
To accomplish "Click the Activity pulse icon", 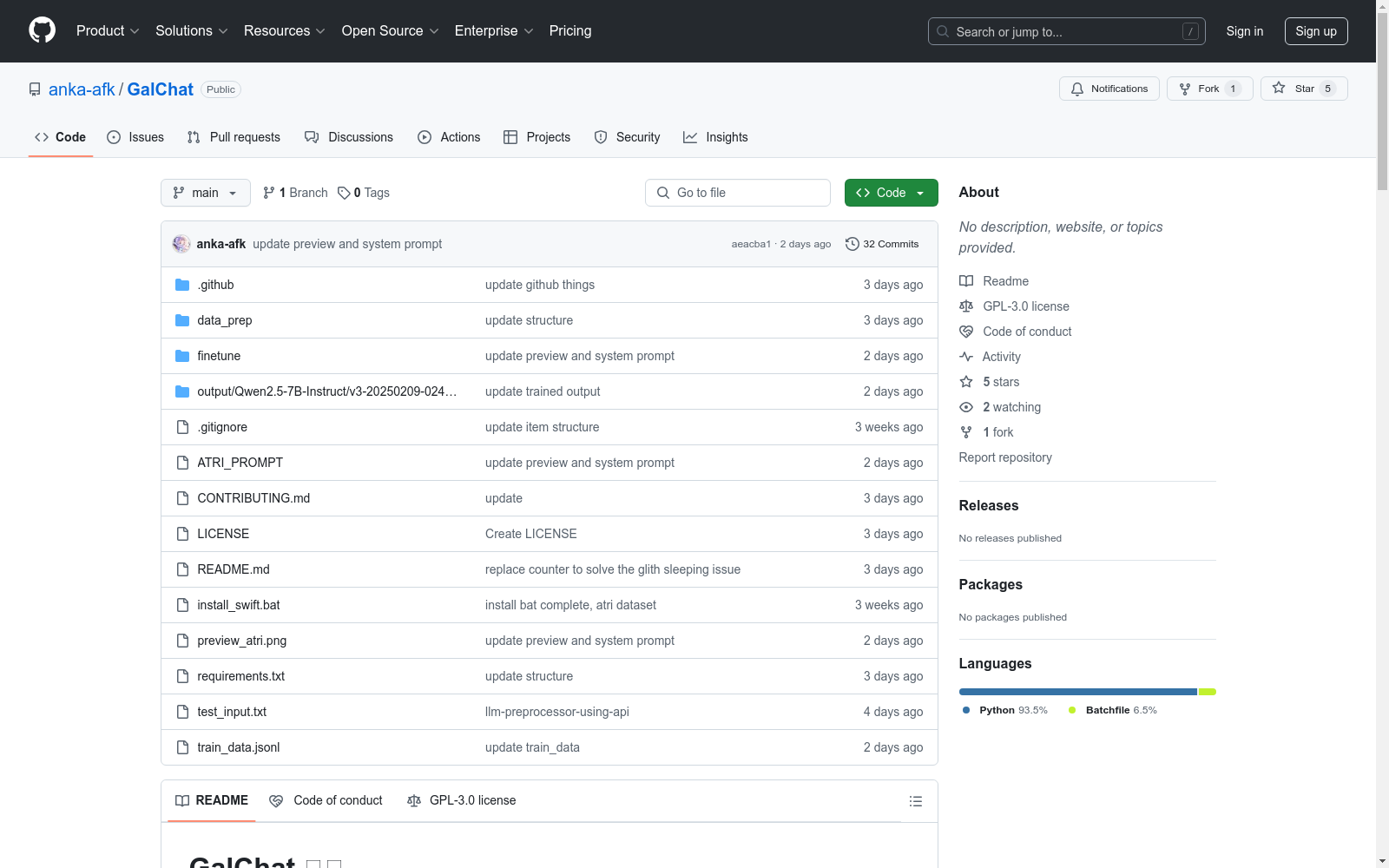I will [966, 357].
